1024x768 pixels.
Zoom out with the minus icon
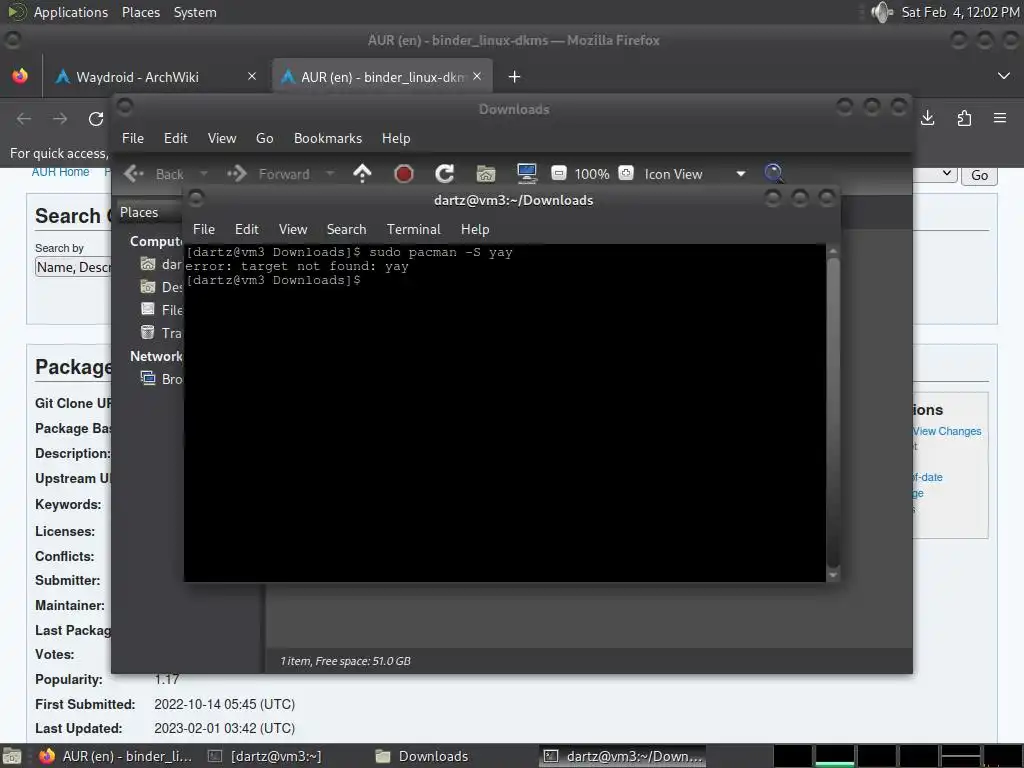[x=558, y=173]
